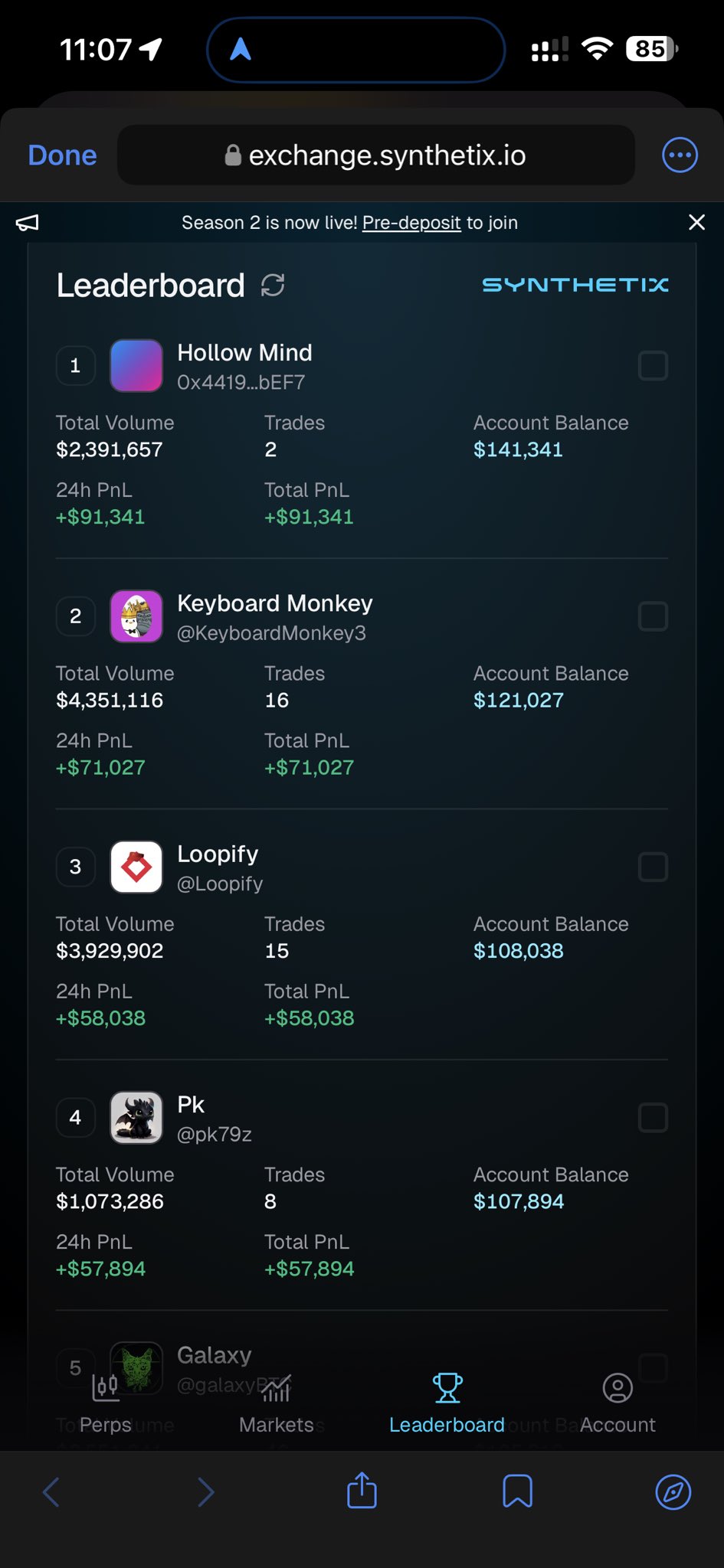Tap the share icon in the toolbar

coord(362,1491)
